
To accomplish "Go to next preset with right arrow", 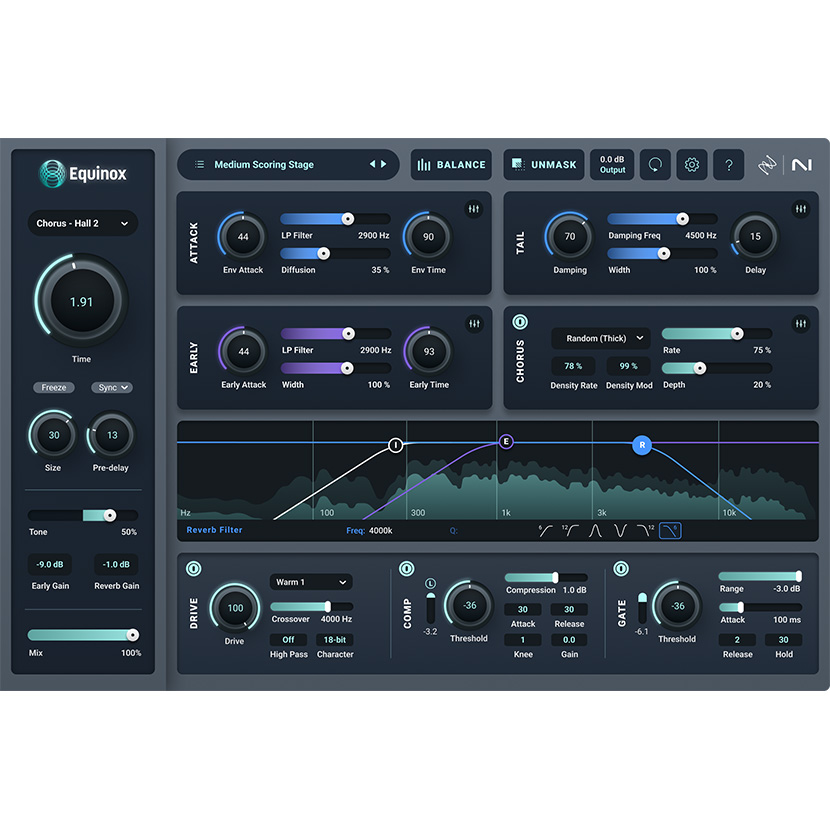I will [x=384, y=165].
